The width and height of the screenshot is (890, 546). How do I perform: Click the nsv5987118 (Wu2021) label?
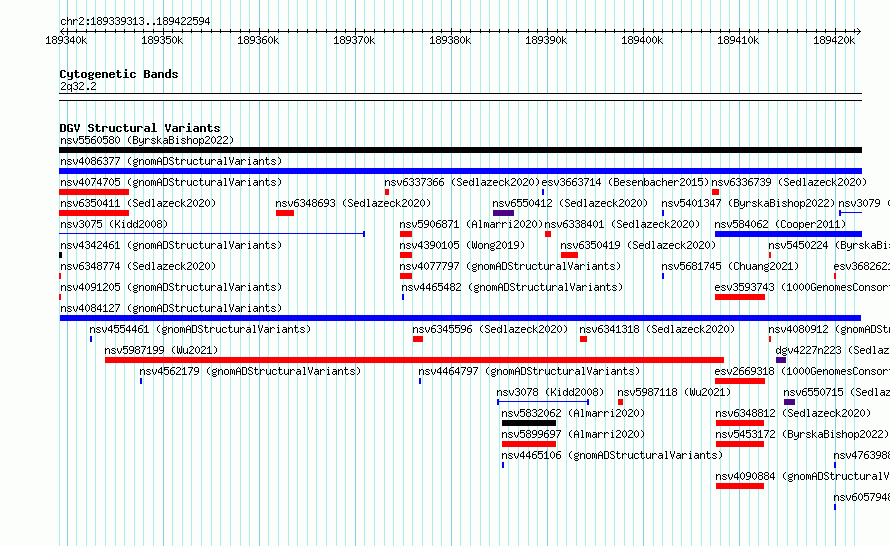tap(674, 392)
